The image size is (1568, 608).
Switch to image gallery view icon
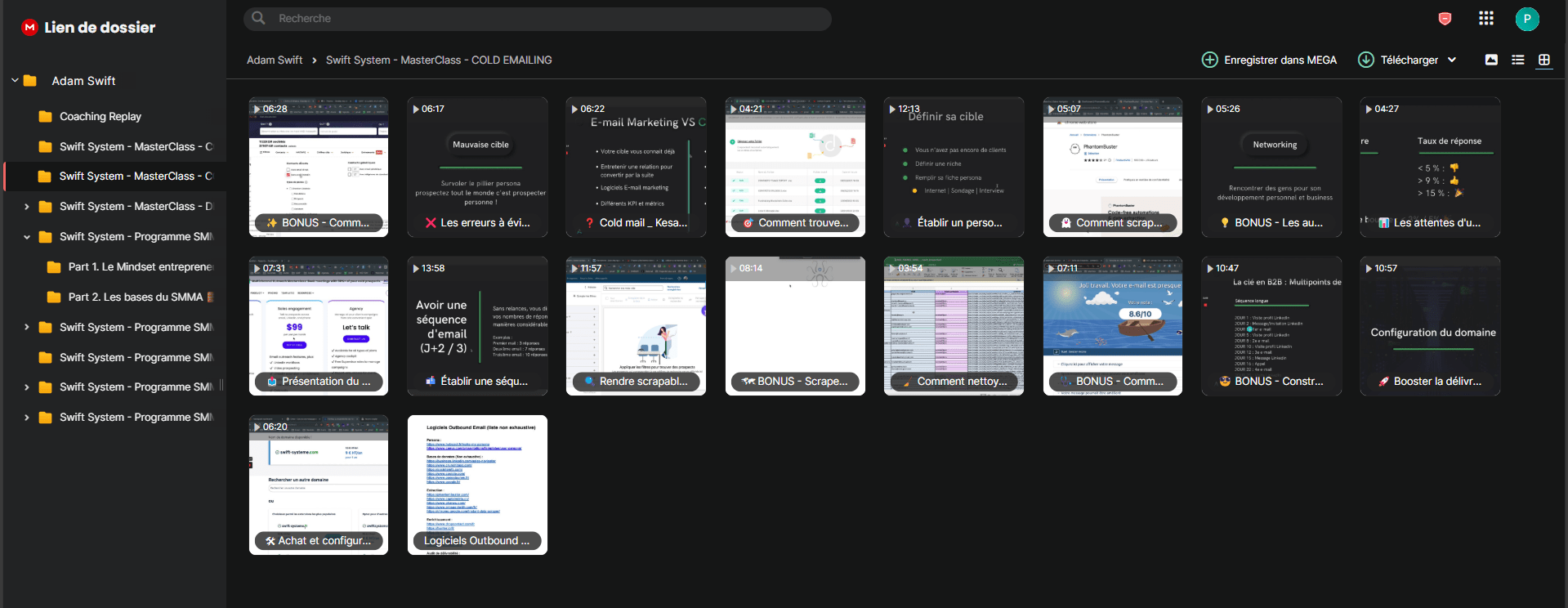tap(1491, 60)
